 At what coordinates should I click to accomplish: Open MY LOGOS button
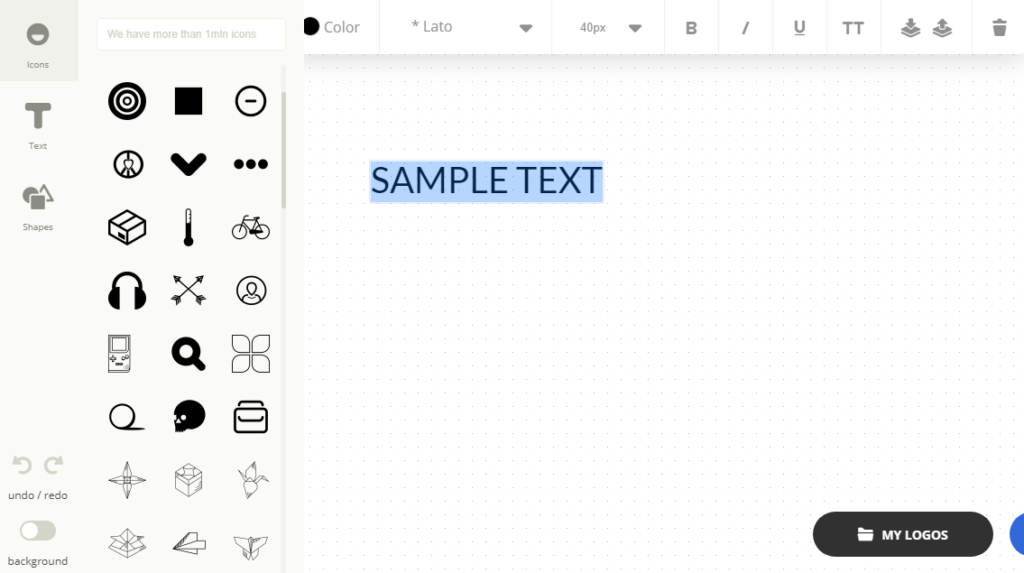tap(903, 534)
